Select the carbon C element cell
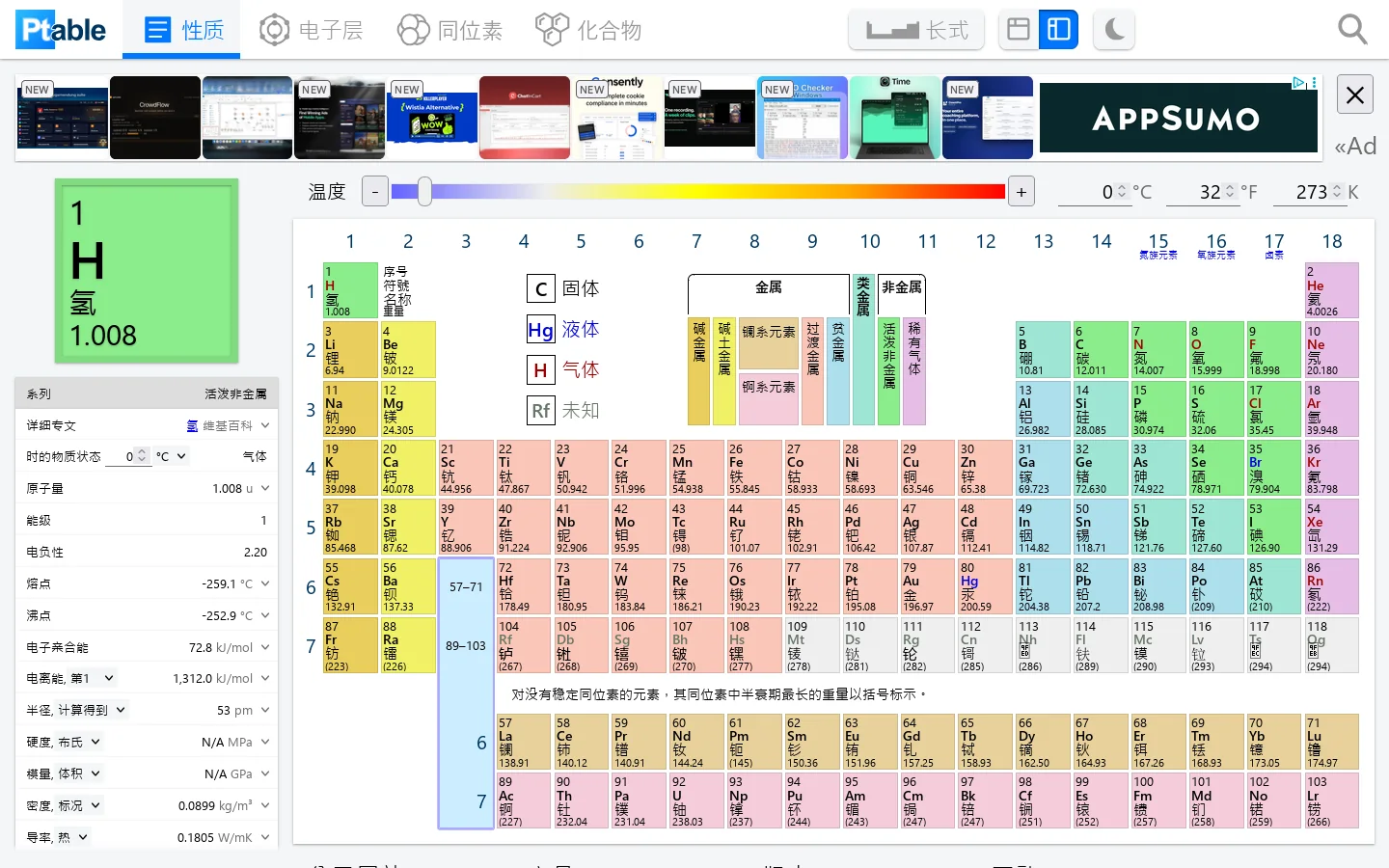Viewport: 1389px width, 868px height. [1101, 350]
